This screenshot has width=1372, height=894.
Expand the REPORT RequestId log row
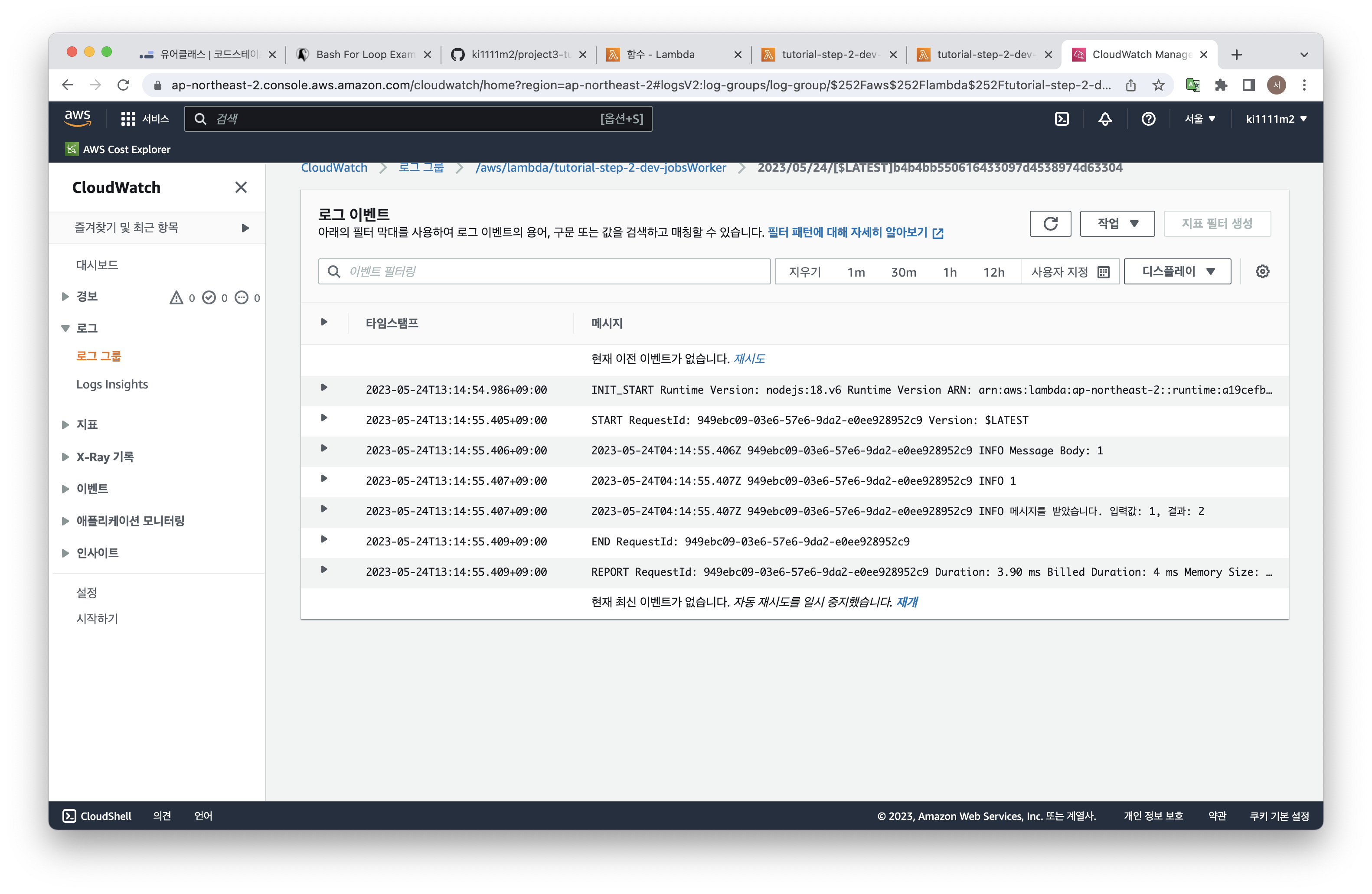pyautogui.click(x=324, y=570)
